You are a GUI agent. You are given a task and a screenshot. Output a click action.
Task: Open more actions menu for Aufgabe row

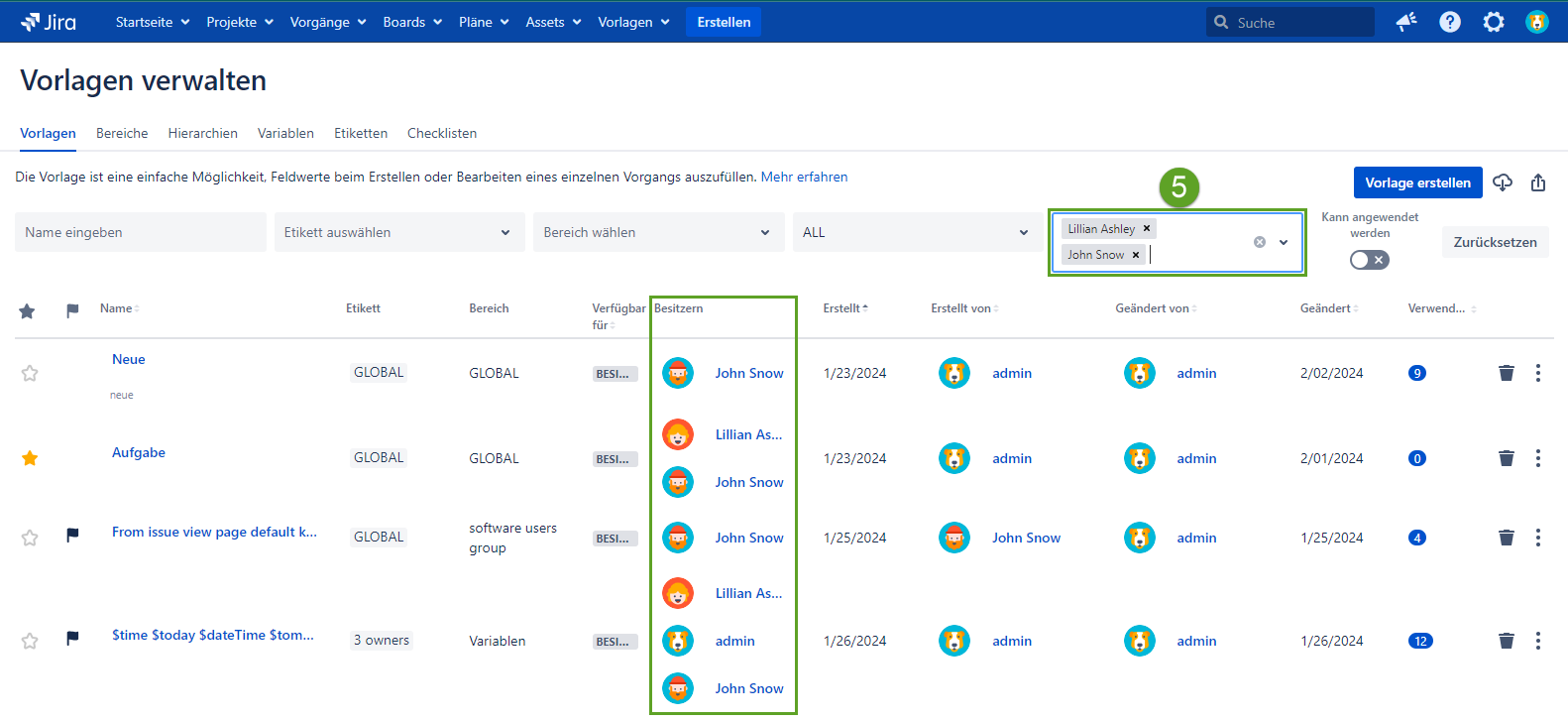pyautogui.click(x=1538, y=458)
